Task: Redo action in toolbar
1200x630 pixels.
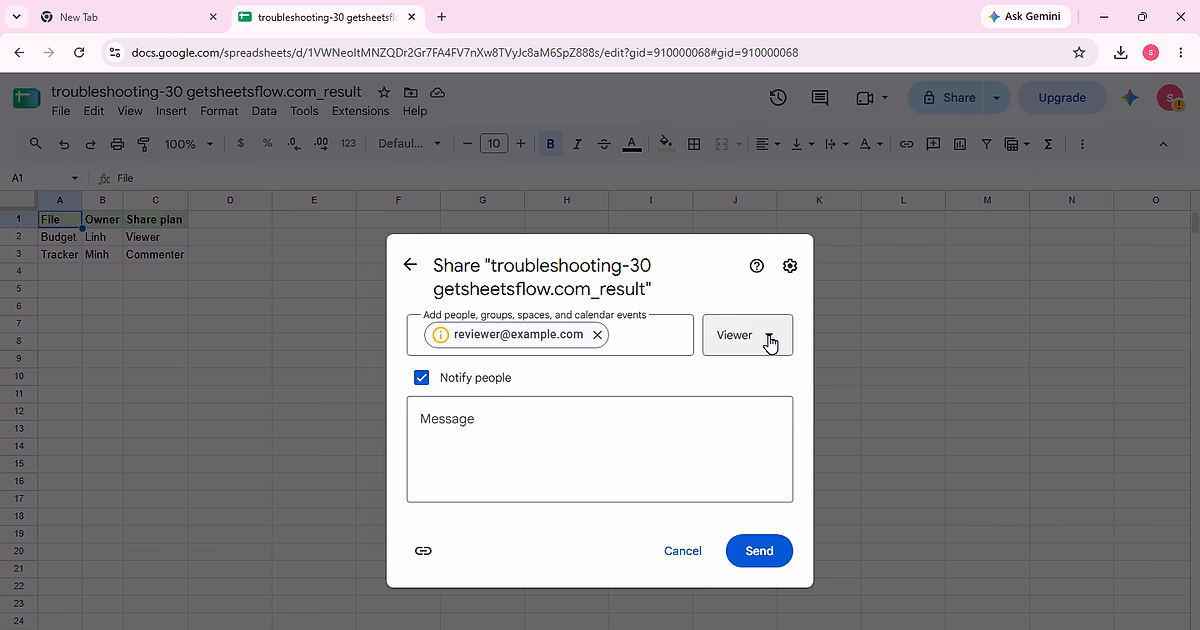Action: point(90,144)
